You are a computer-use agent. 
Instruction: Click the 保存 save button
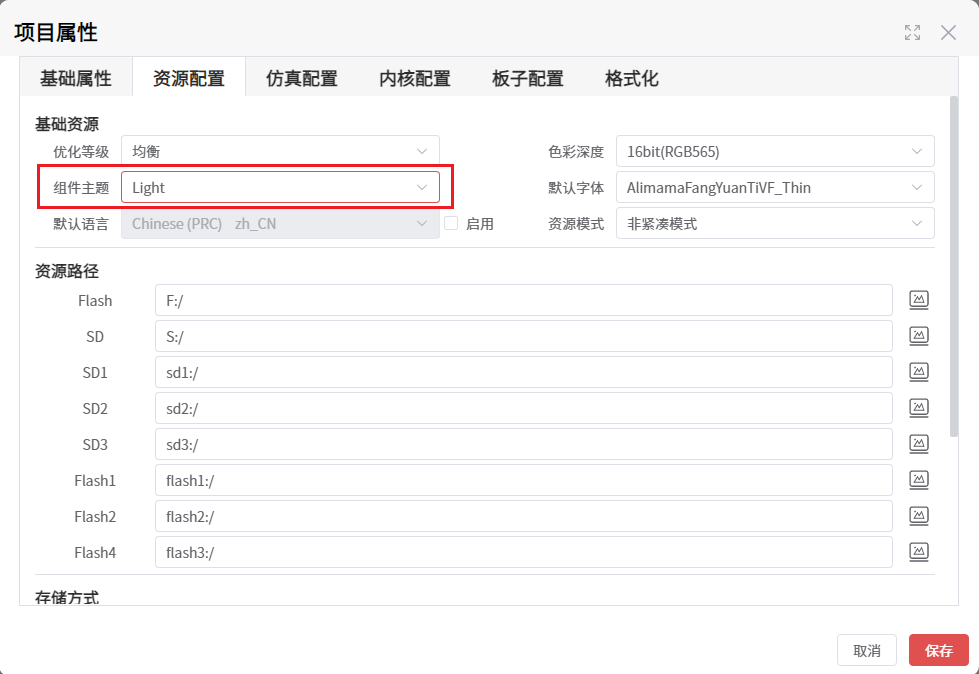click(x=938, y=650)
